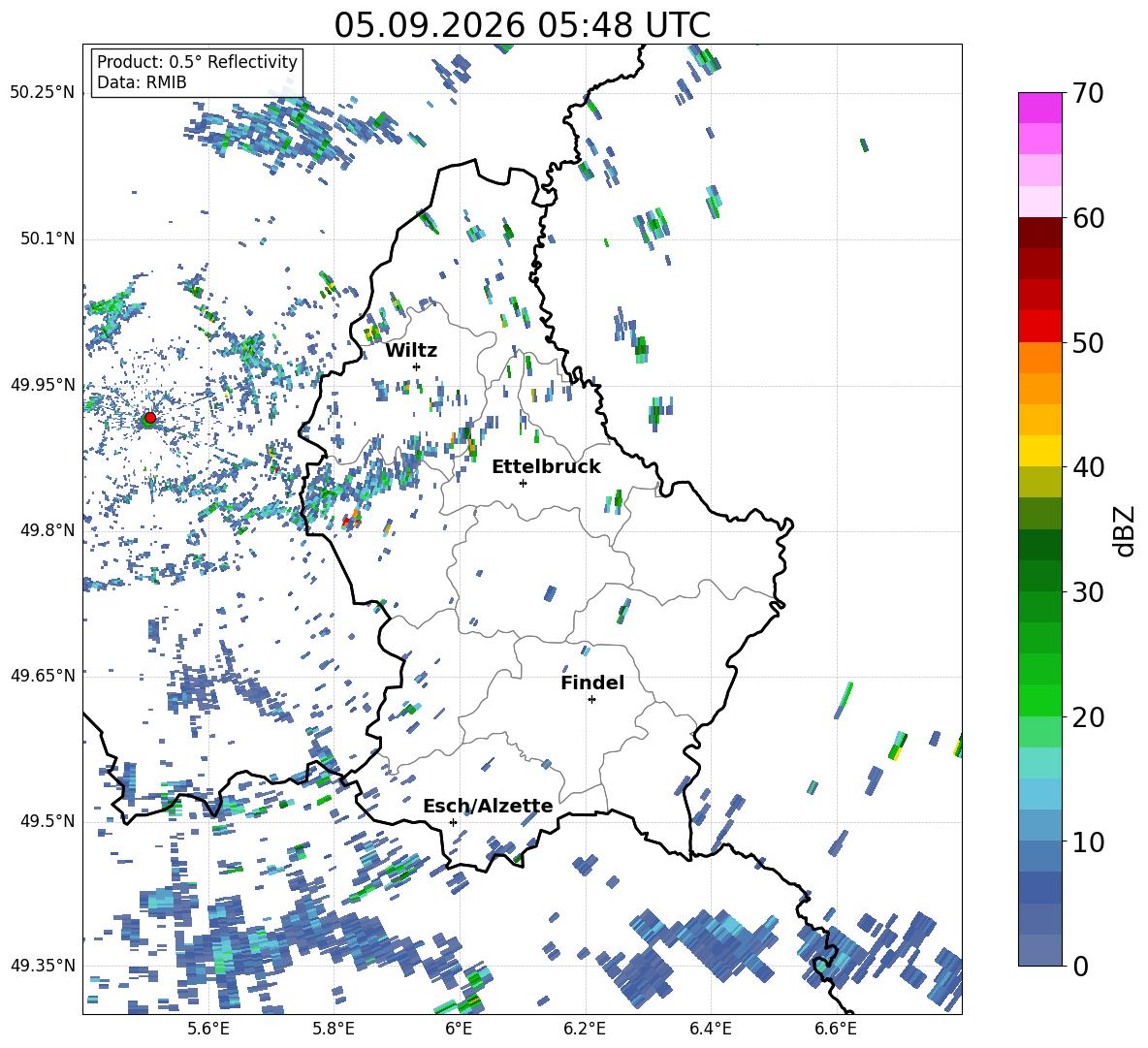
Task: Click the dBZ colorbar axis label
Action: click(x=1126, y=530)
